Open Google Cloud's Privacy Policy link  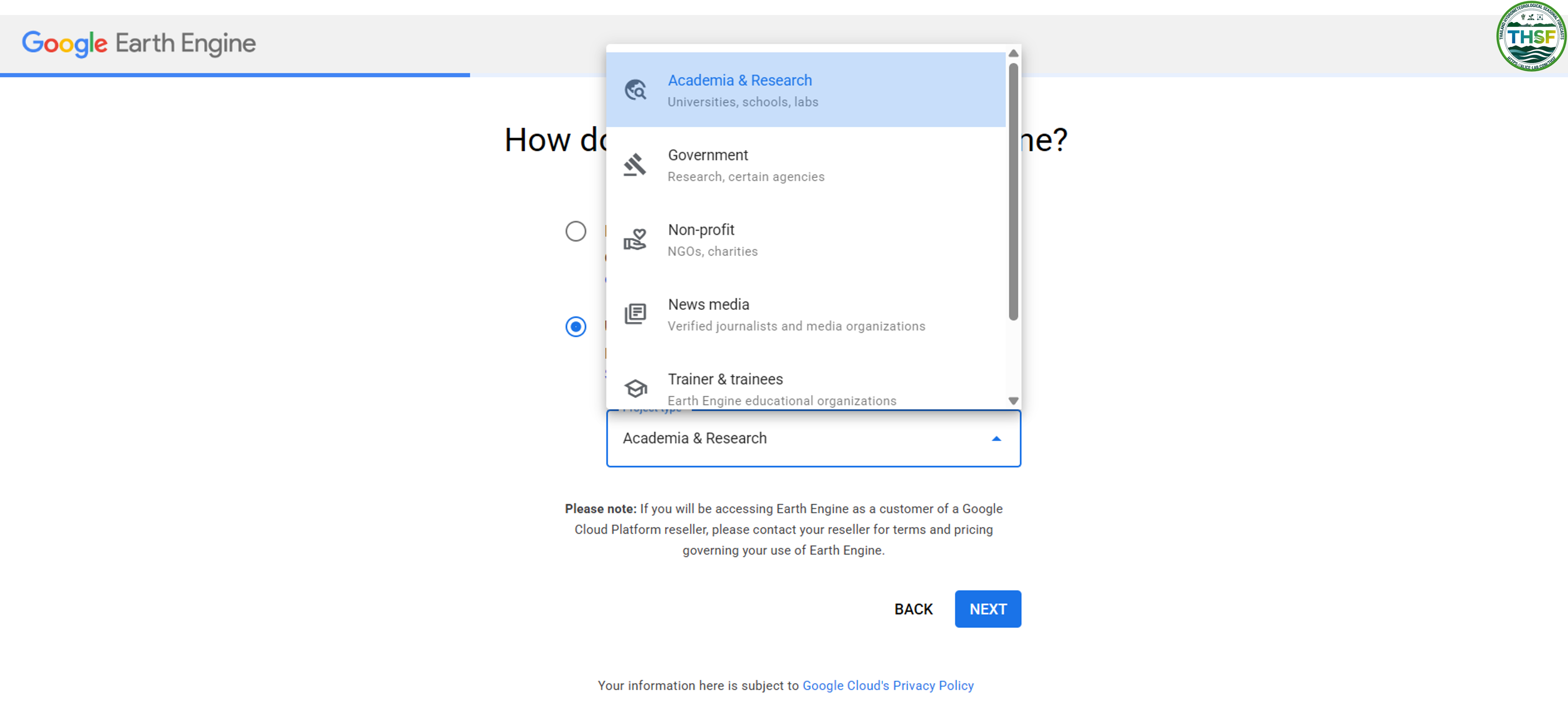pyautogui.click(x=887, y=686)
